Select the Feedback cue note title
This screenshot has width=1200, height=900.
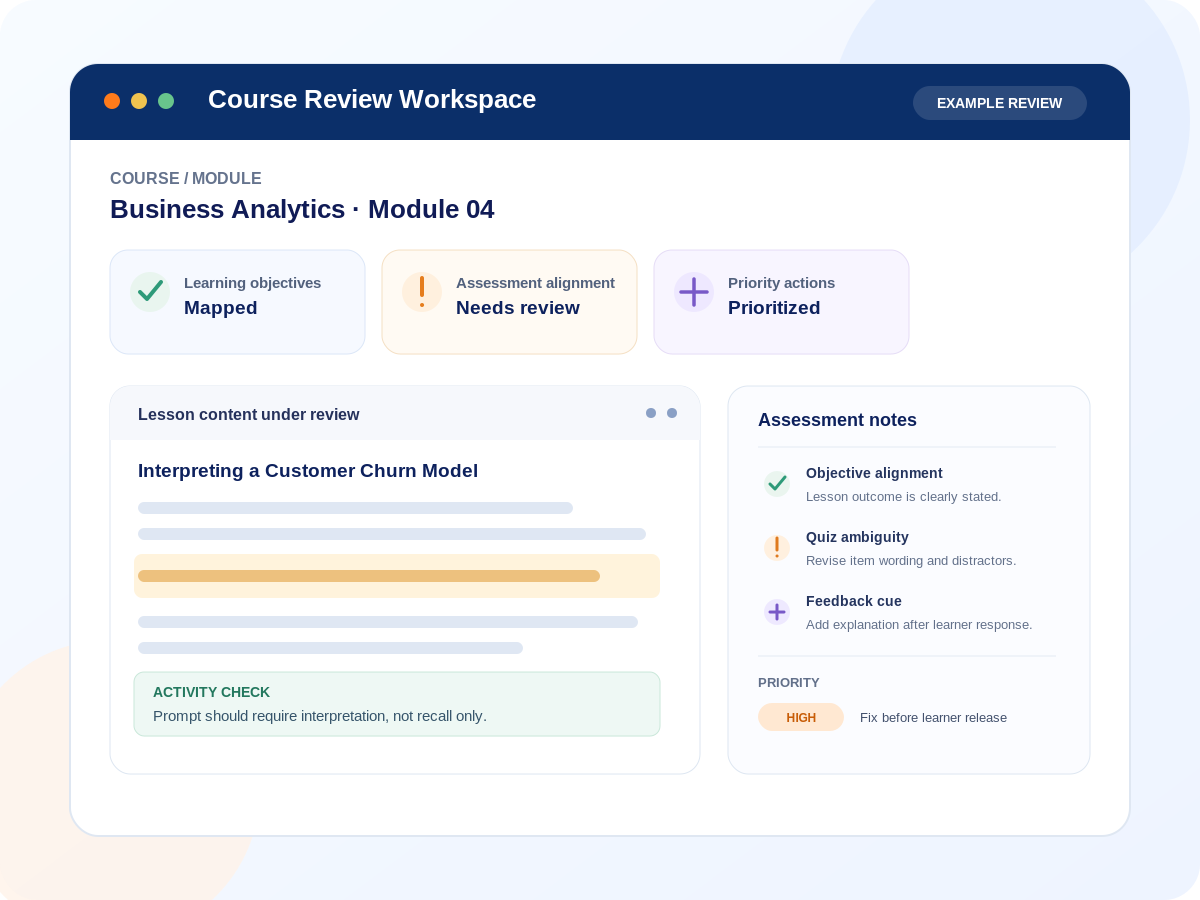point(854,601)
